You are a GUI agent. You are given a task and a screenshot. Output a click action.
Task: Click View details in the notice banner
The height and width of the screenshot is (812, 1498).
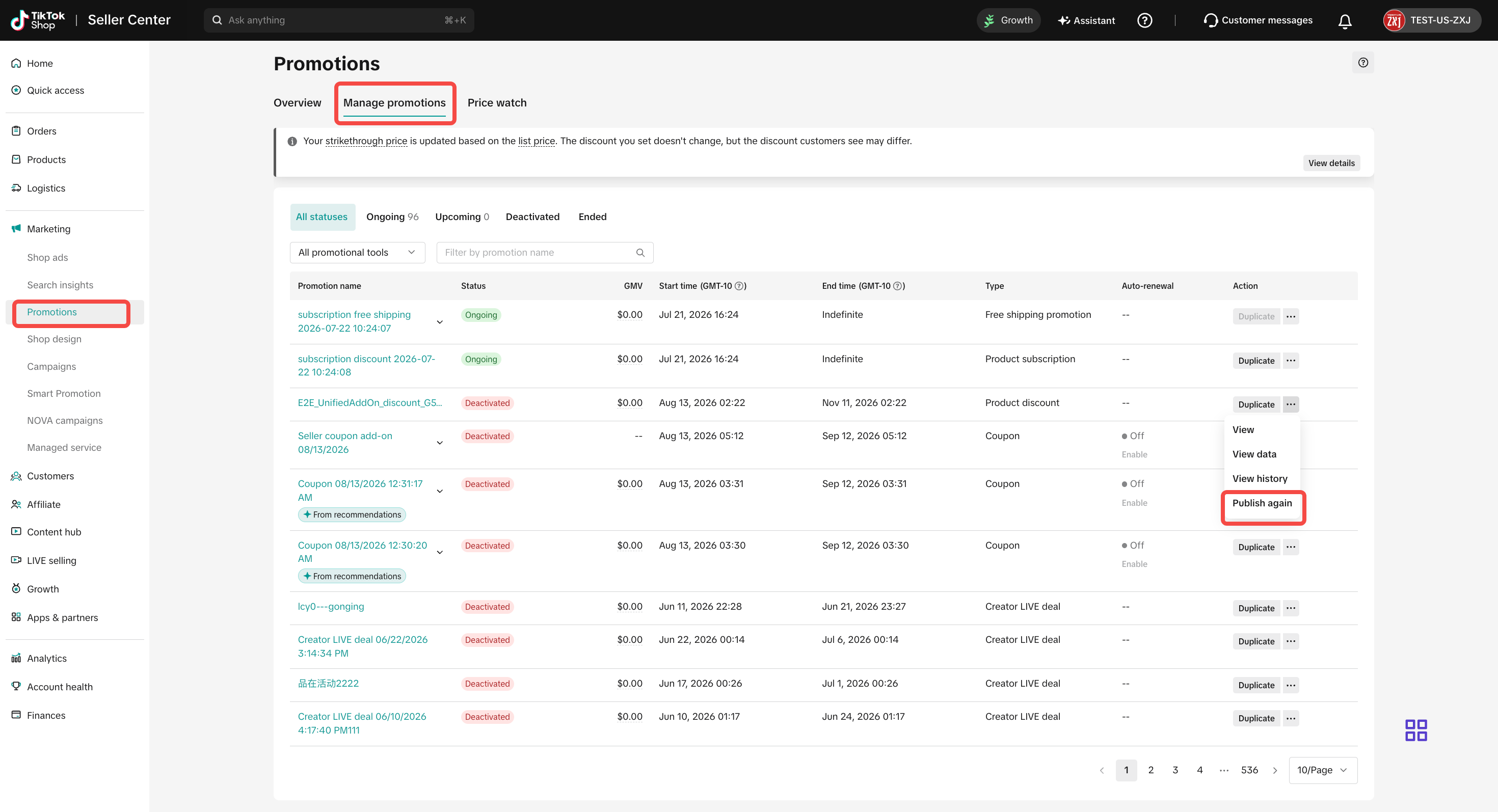tap(1331, 164)
